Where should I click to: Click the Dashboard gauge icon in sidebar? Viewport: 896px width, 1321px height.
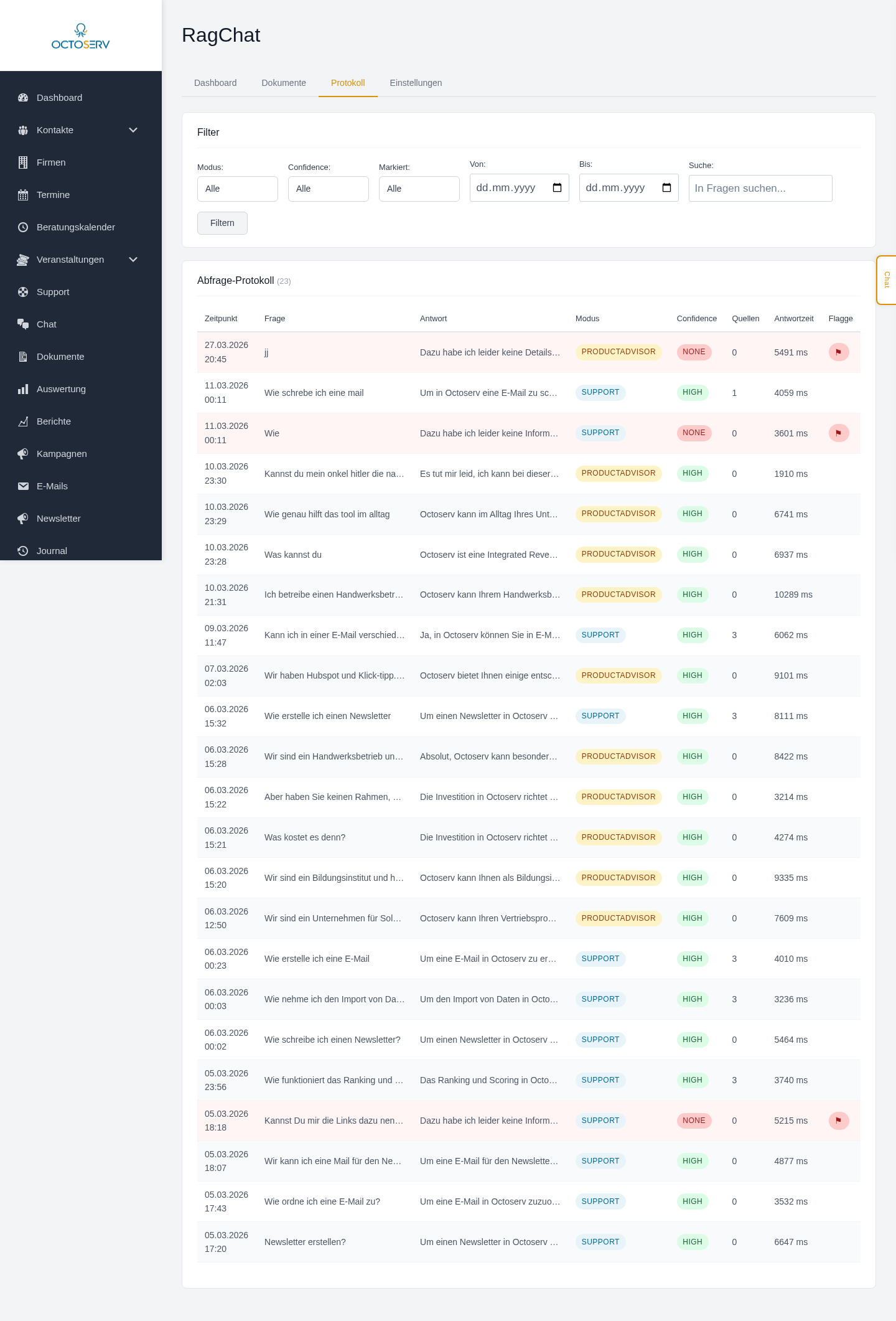coord(23,98)
